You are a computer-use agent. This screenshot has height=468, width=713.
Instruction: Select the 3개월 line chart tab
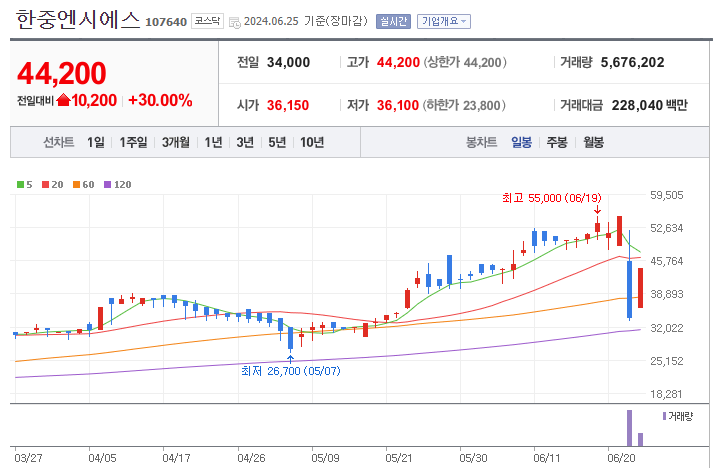coord(176,142)
